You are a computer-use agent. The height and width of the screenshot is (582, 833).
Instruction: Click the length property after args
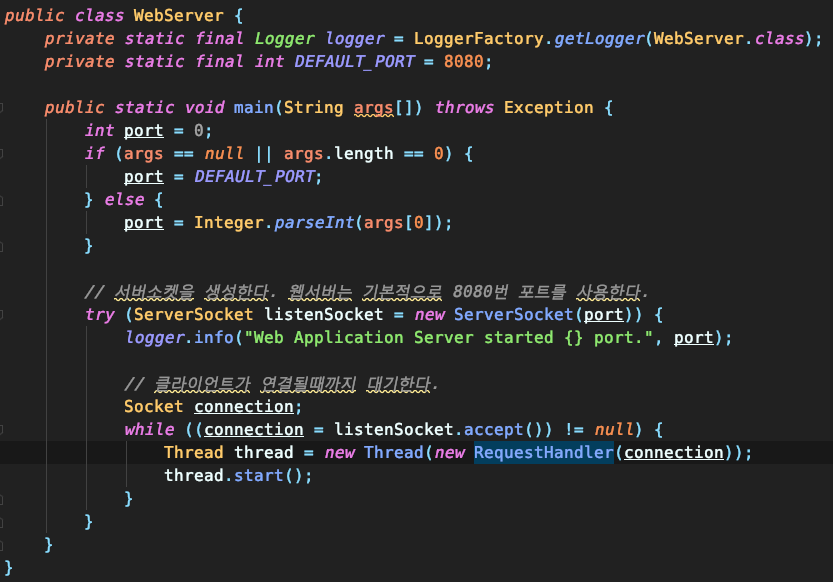coord(364,153)
